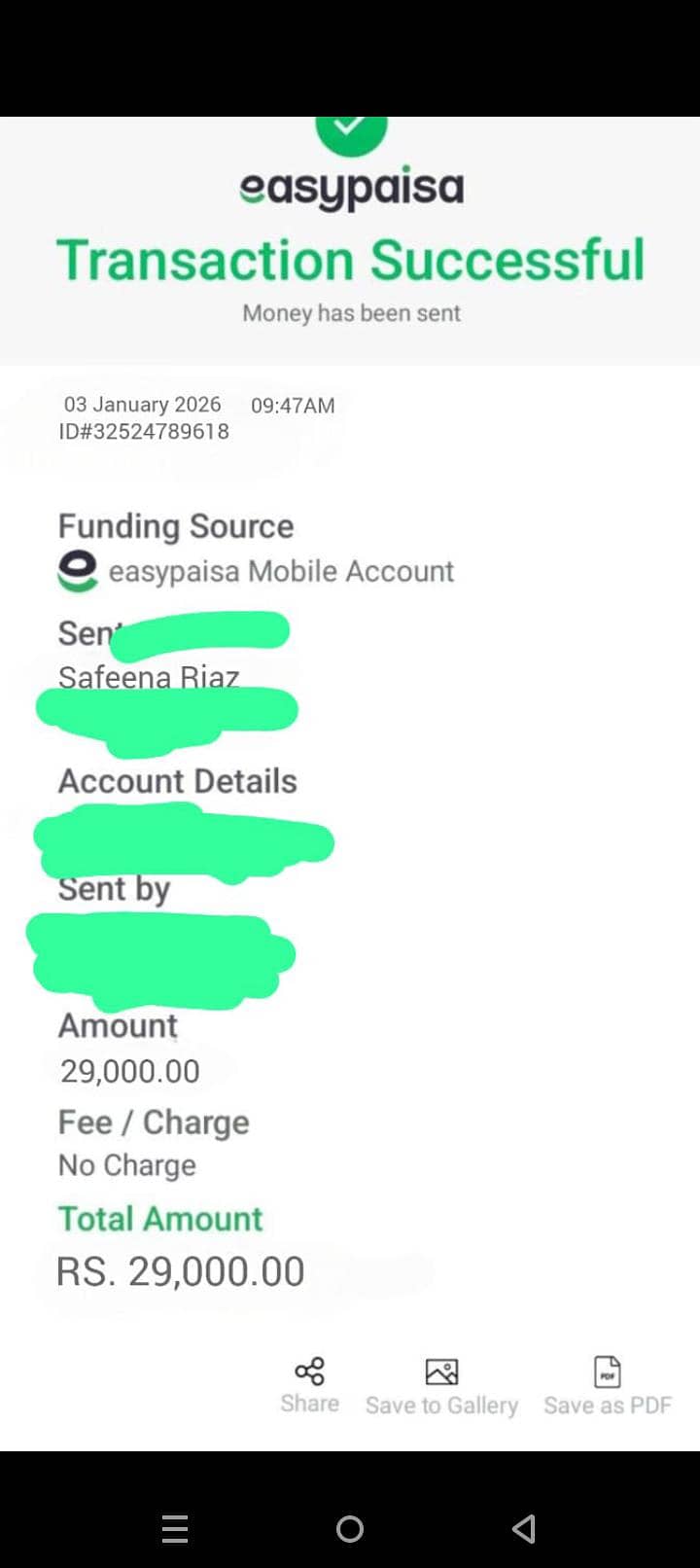This screenshot has height=1568, width=700.
Task: Tap the easypaisa logo beside Mobile Account
Action: coord(78,571)
